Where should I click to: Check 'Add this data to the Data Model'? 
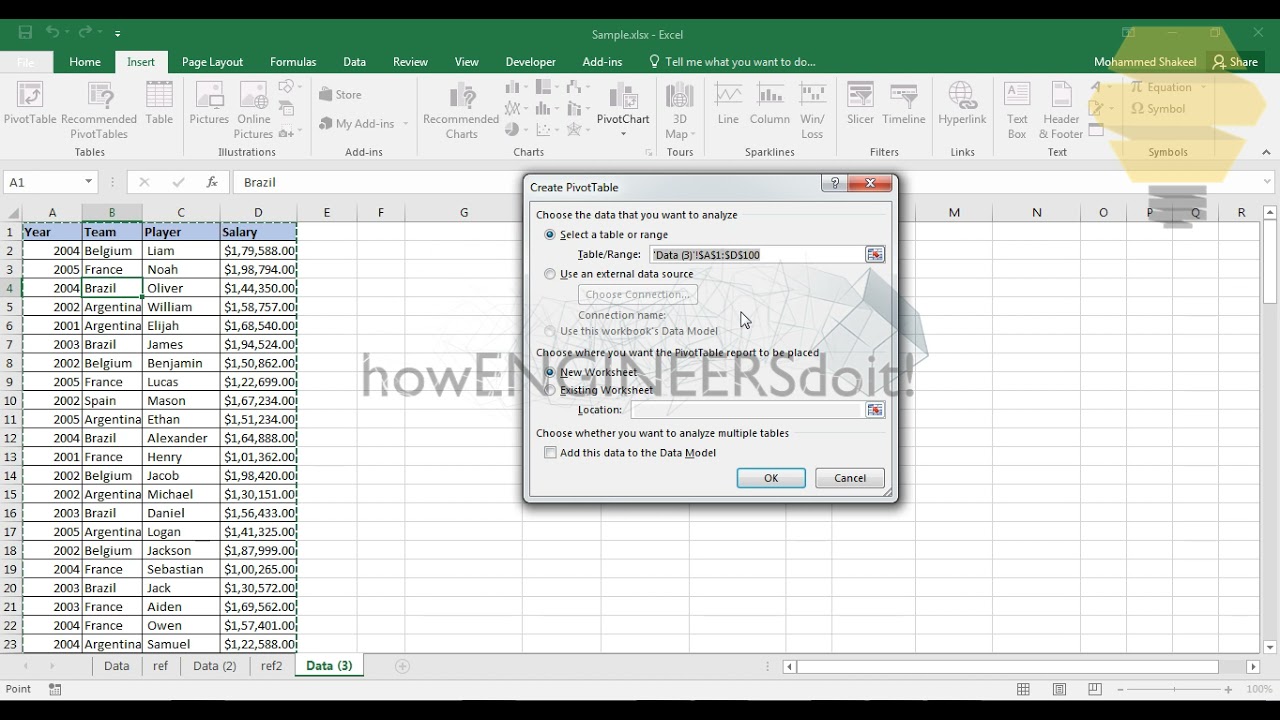tap(550, 453)
